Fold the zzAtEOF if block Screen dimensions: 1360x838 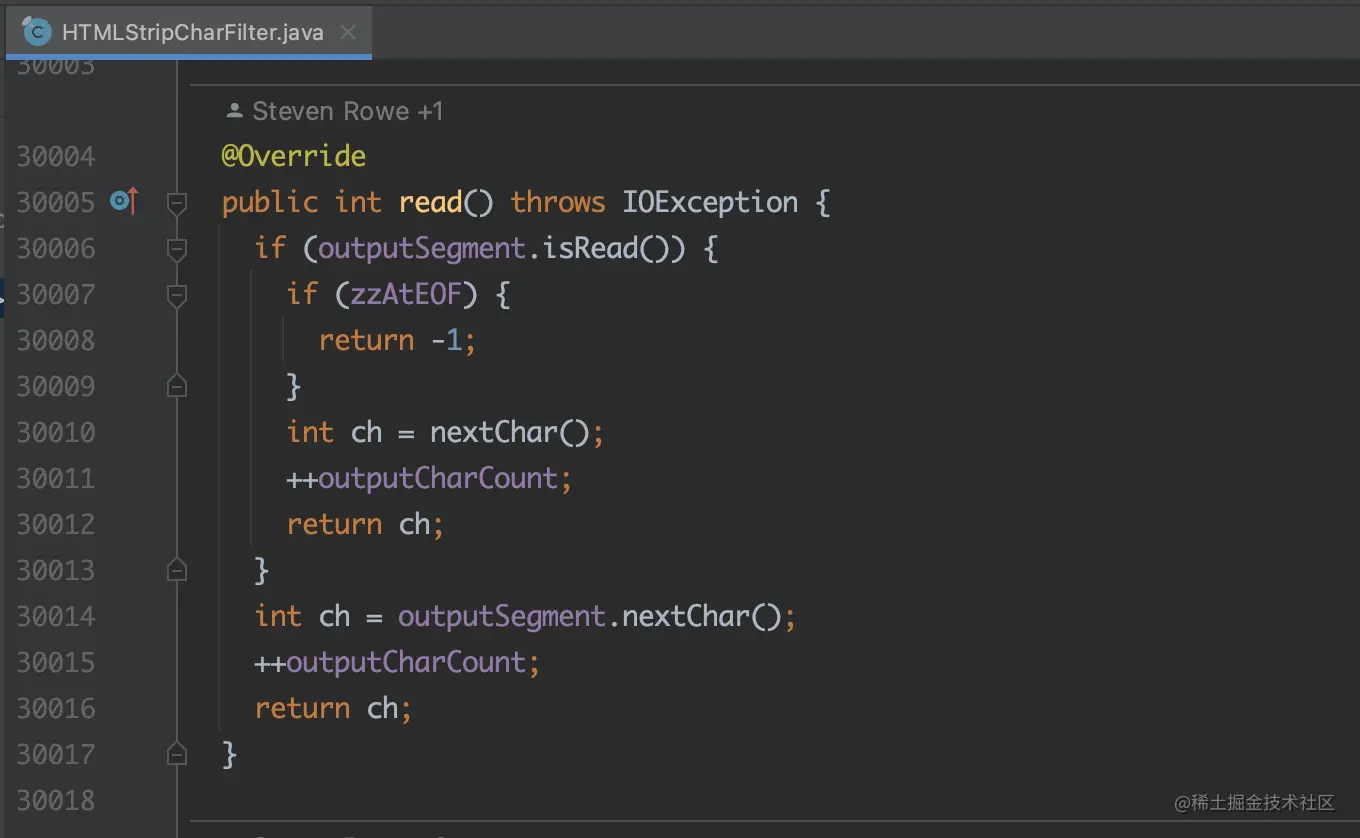tap(177, 295)
